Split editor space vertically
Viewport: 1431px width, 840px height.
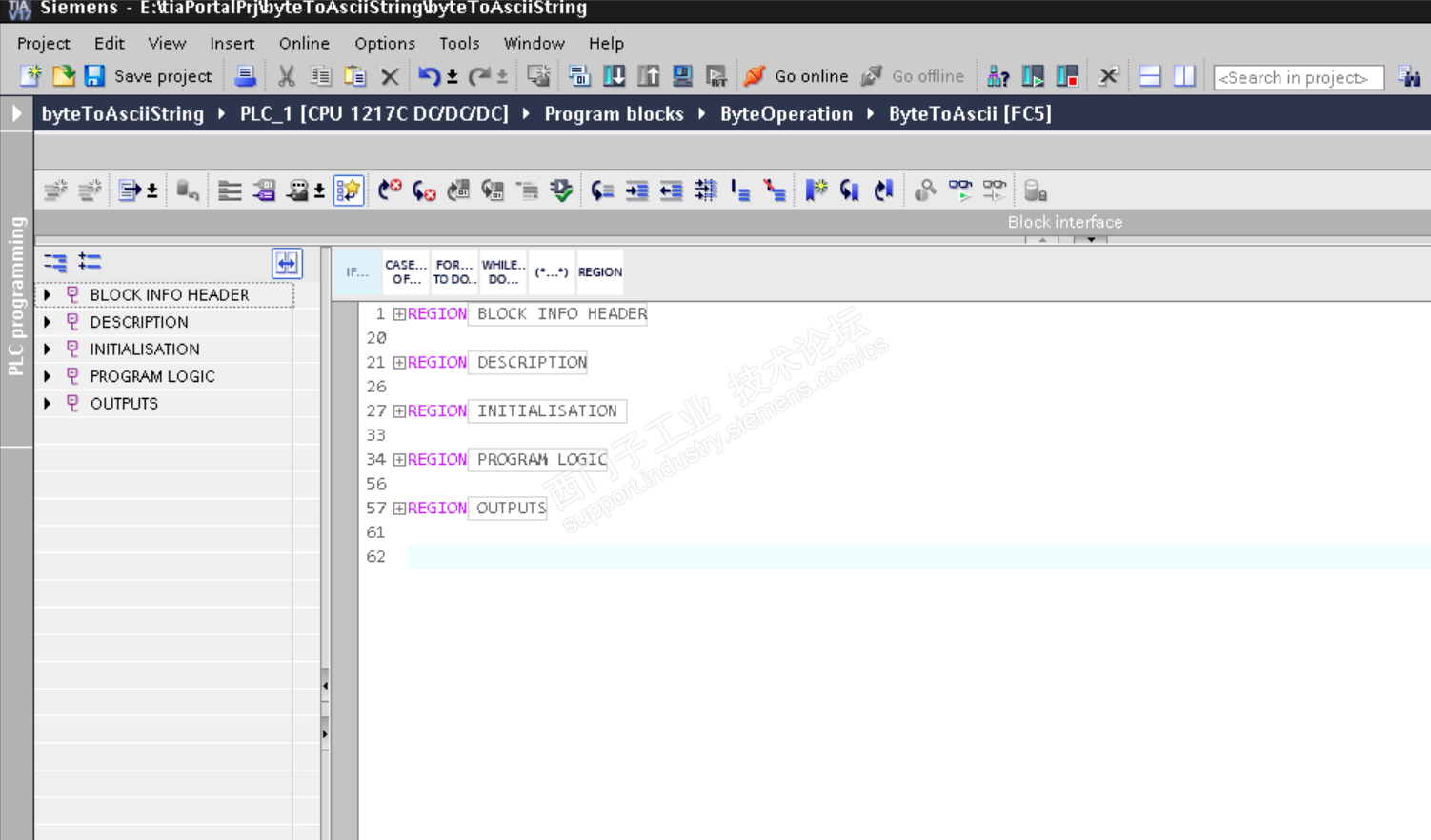pyautogui.click(x=1184, y=76)
